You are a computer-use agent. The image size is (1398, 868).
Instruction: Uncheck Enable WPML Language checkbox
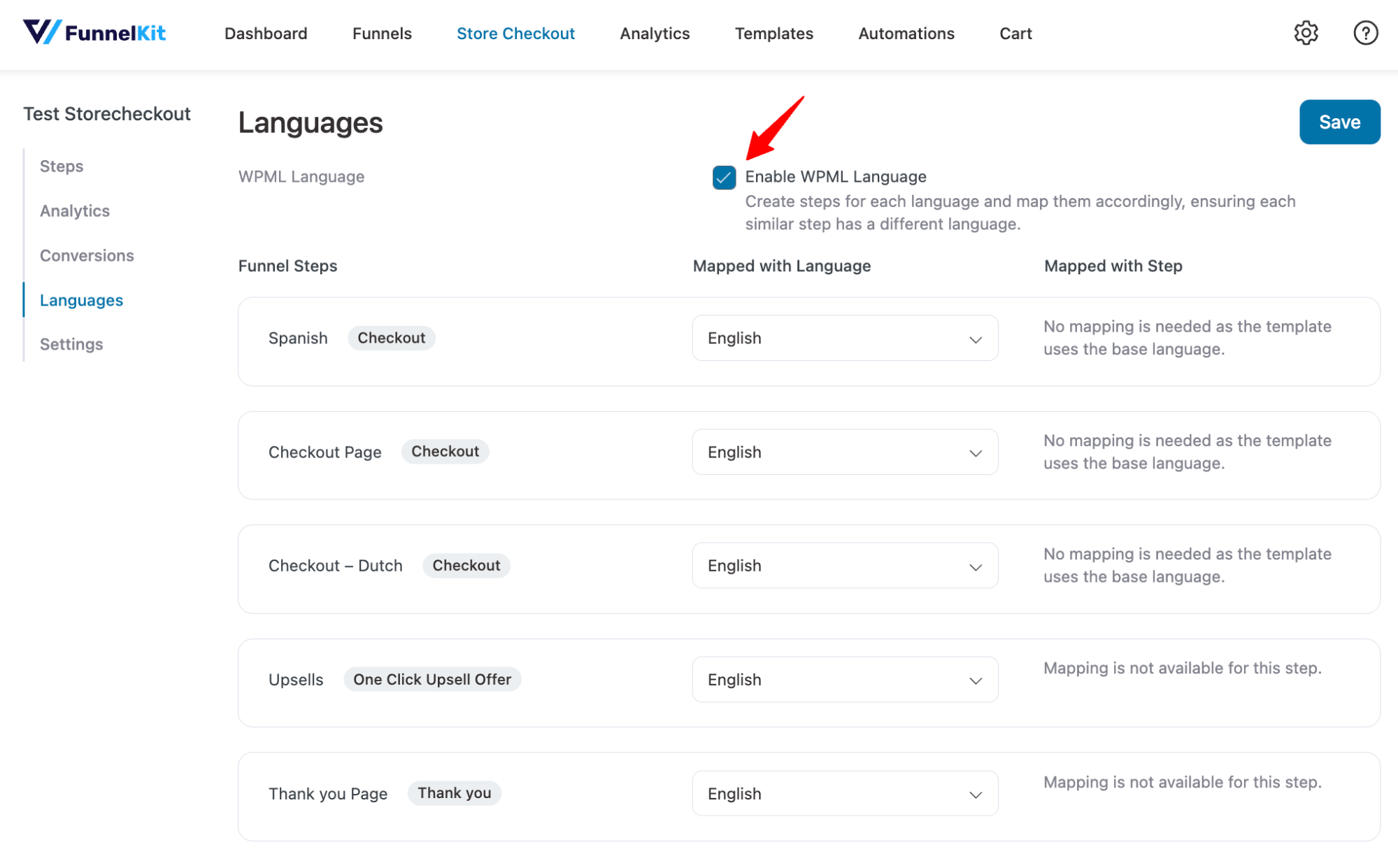pyautogui.click(x=724, y=177)
